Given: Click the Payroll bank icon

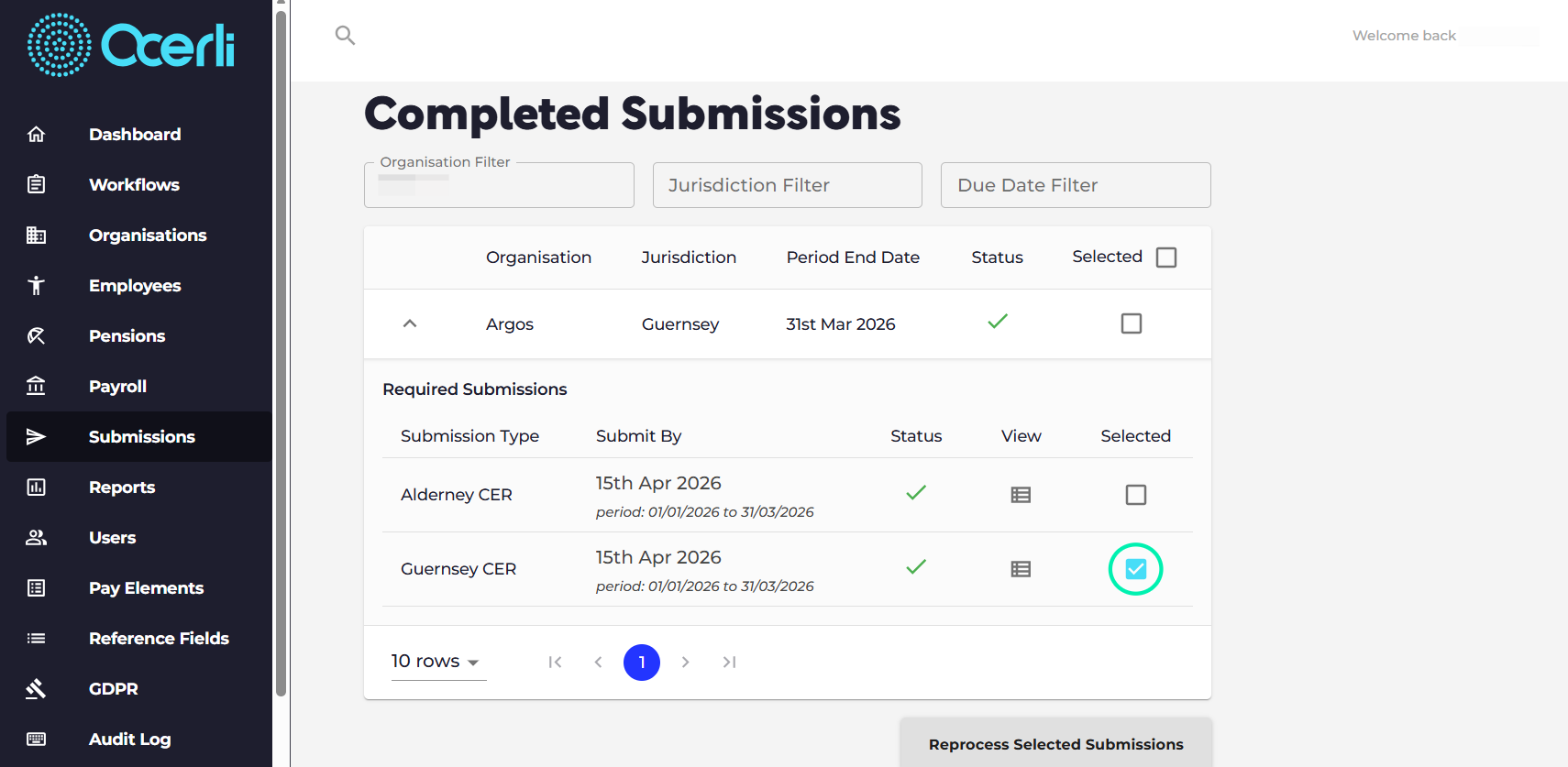Looking at the screenshot, I should pos(37,387).
